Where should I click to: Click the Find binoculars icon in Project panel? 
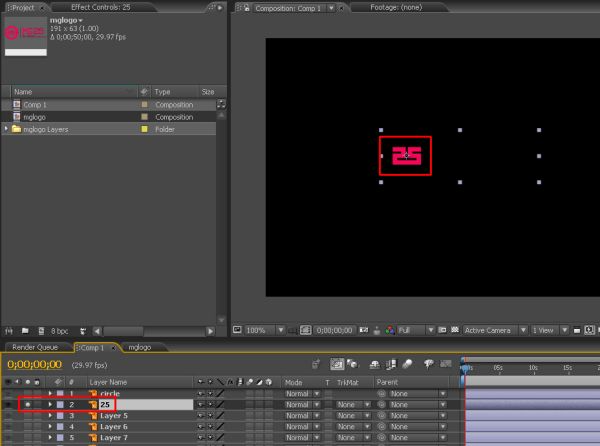9,331
